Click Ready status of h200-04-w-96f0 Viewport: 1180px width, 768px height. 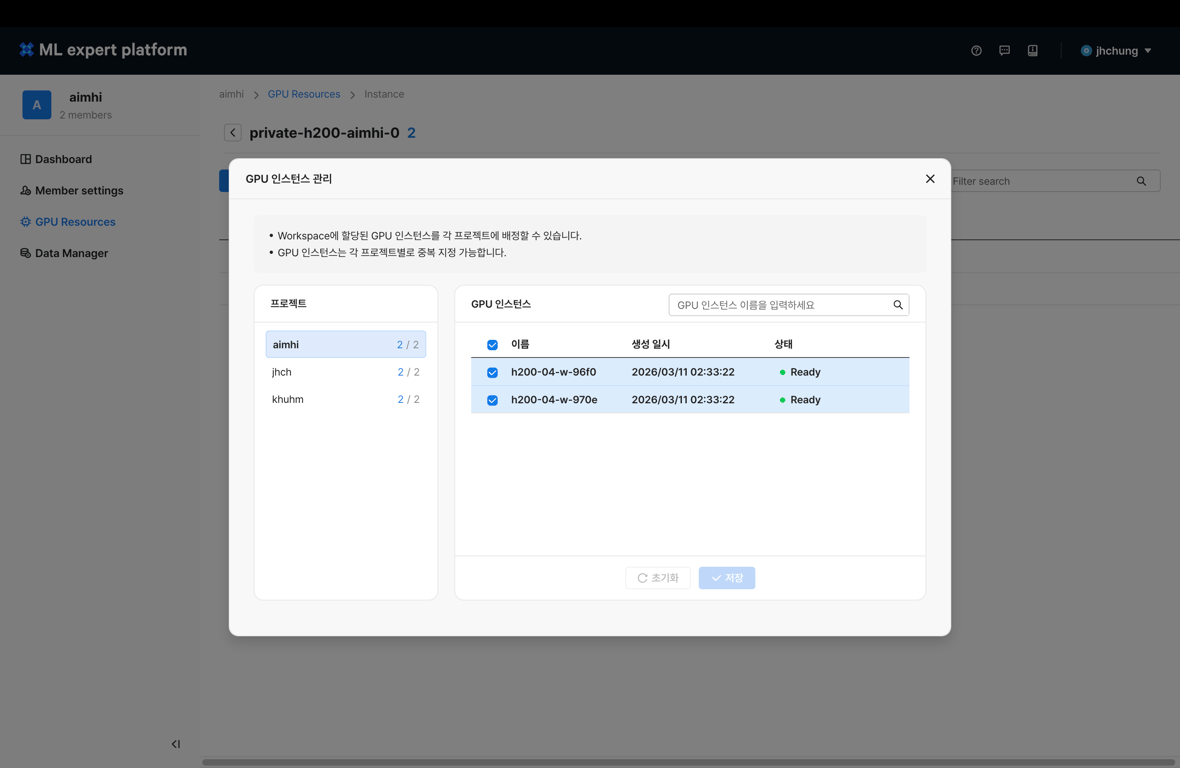(x=800, y=372)
